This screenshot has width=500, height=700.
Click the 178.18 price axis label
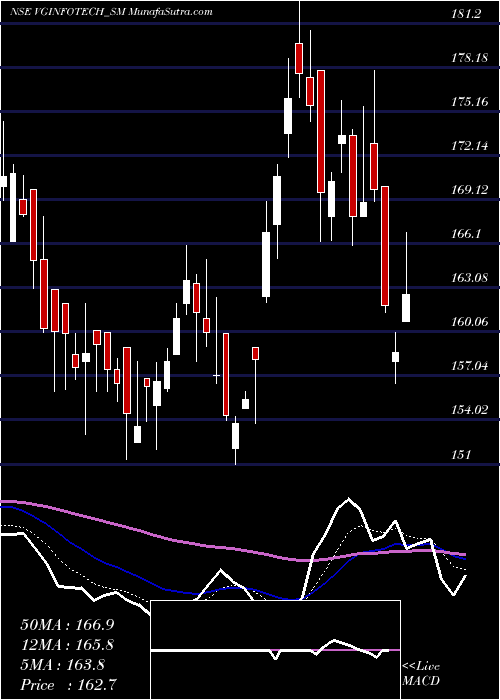469,58
